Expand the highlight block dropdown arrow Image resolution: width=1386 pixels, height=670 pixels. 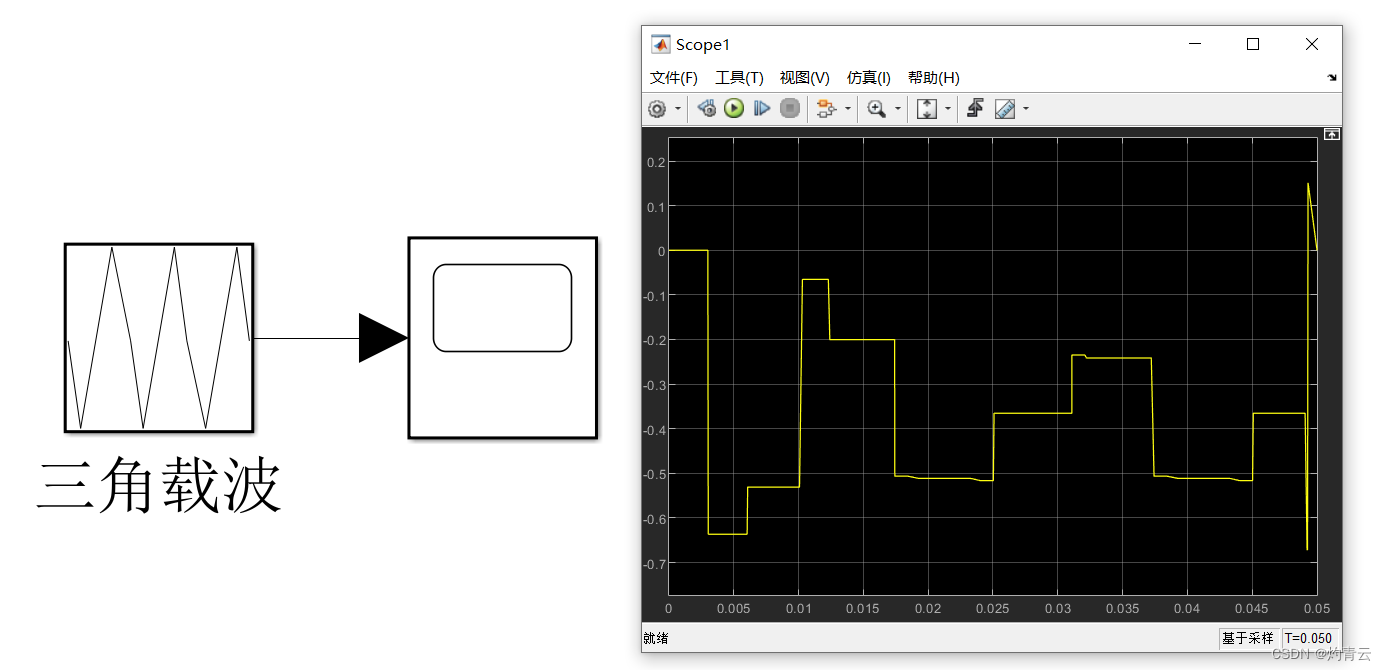click(848, 109)
